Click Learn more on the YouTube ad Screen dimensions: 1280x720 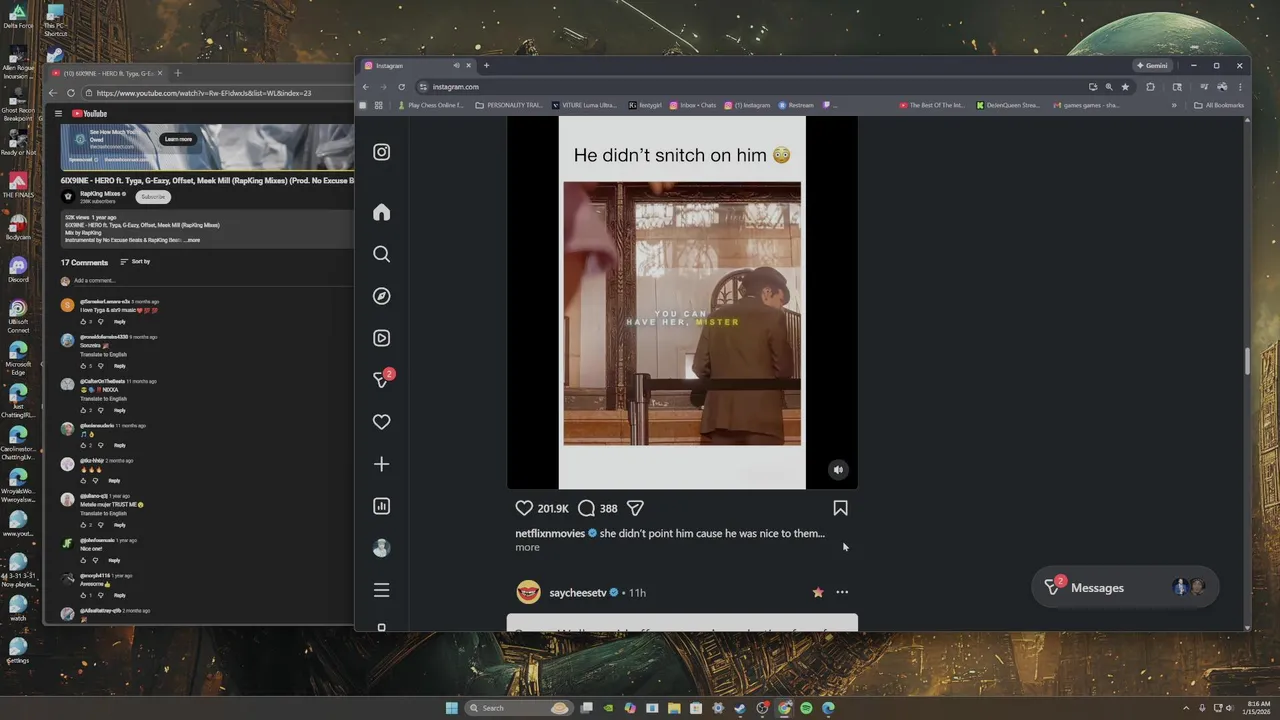click(x=178, y=139)
